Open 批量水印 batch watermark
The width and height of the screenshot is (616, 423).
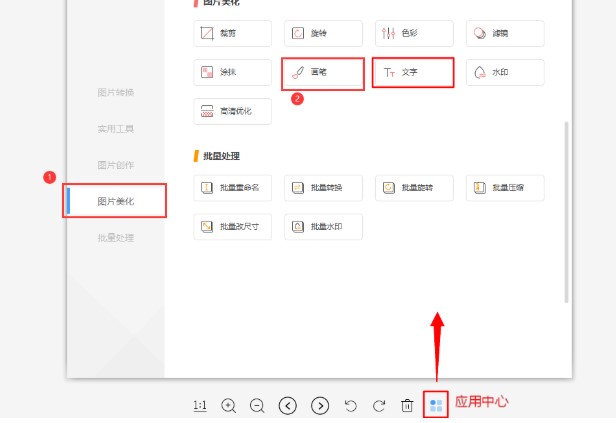pos(323,227)
